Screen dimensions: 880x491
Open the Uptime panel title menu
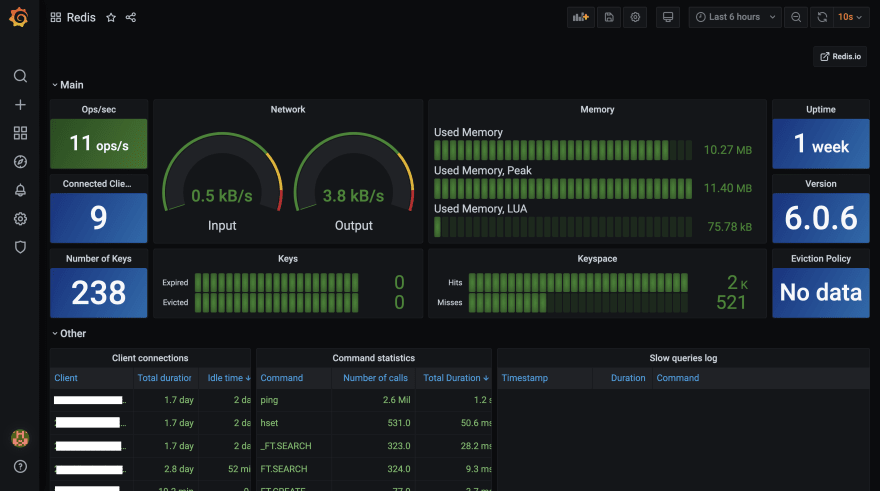[821, 109]
